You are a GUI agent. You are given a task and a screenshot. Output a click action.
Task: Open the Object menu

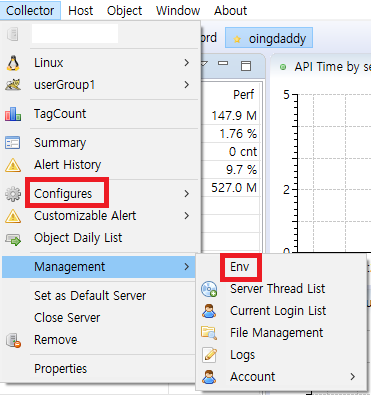[x=124, y=11]
